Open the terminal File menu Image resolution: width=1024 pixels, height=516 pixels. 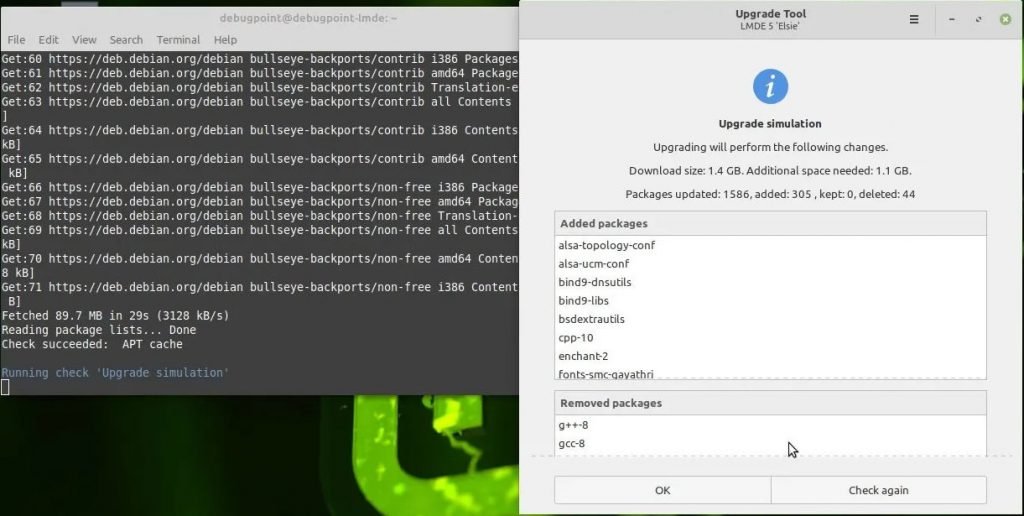pyautogui.click(x=16, y=40)
